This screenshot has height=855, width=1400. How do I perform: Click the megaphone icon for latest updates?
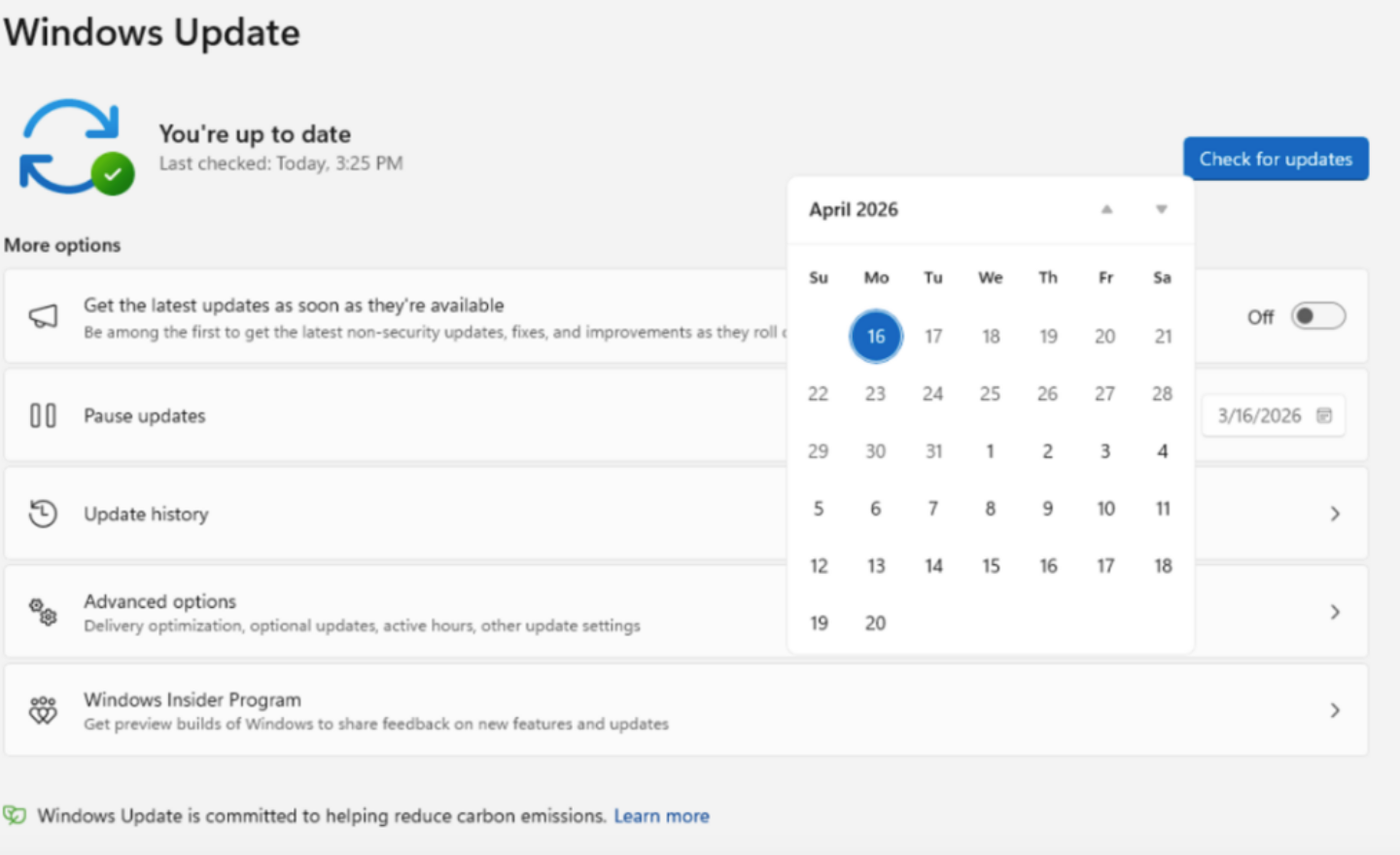pos(43,316)
